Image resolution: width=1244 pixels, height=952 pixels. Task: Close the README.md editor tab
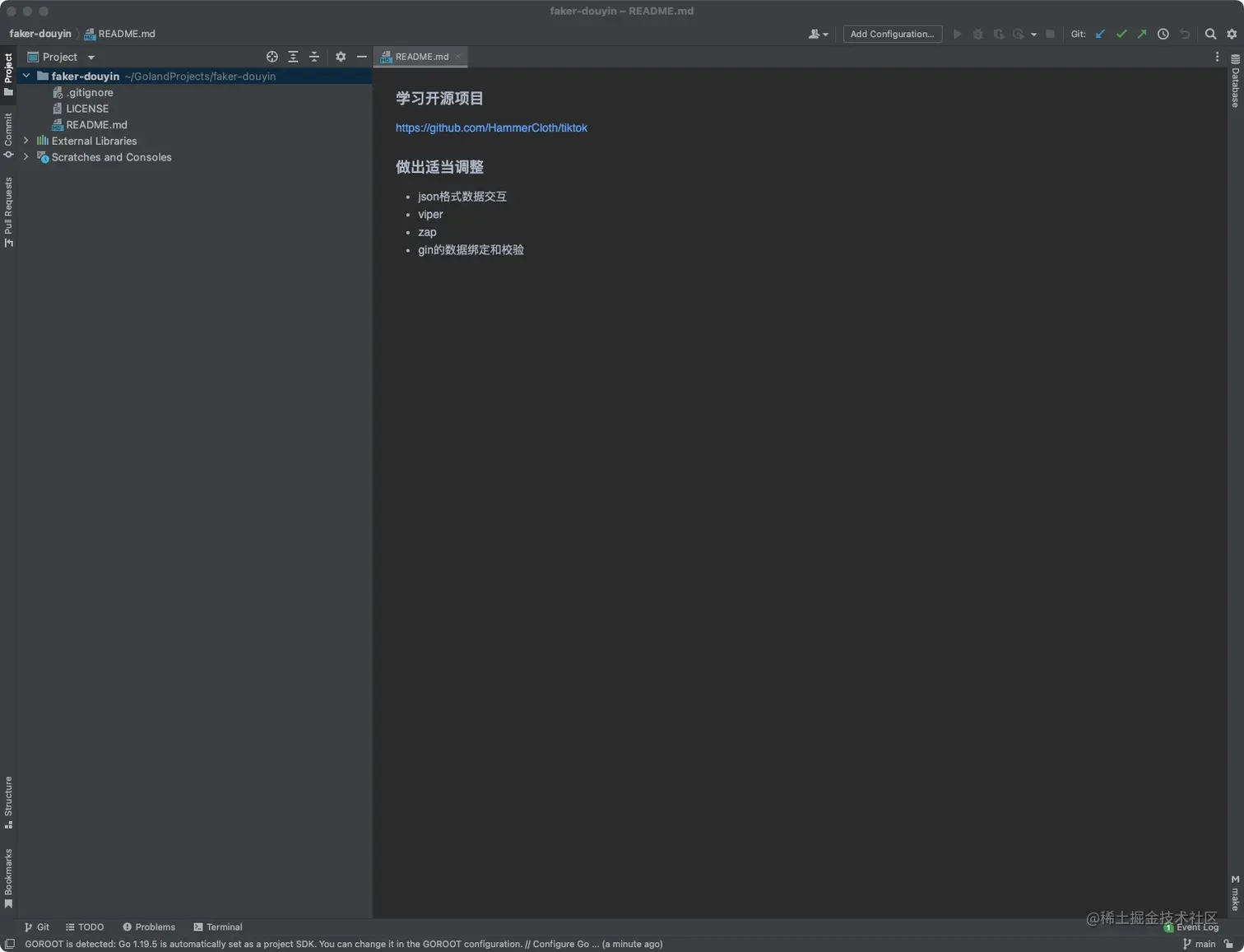[x=457, y=57]
